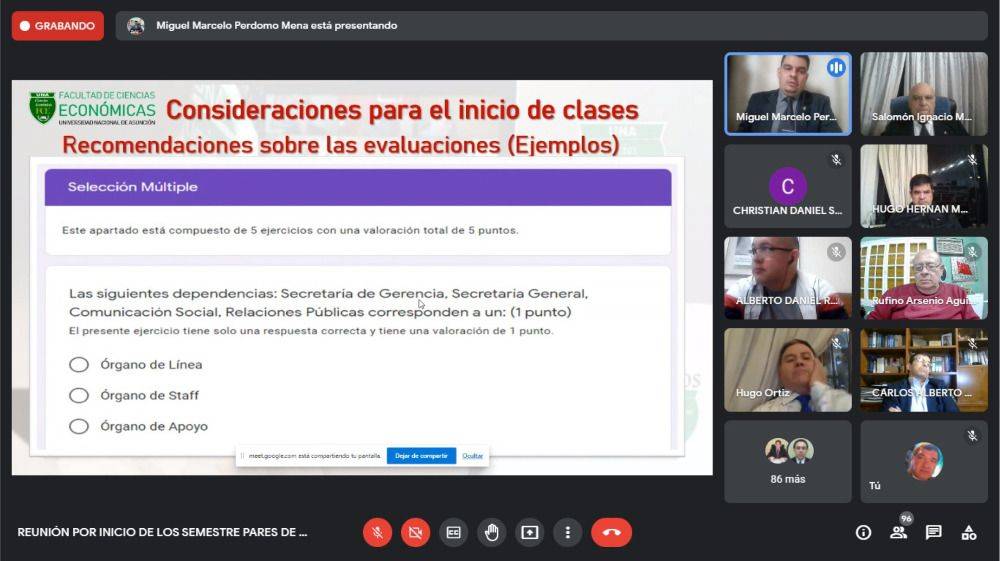The image size is (1000, 561).
Task: Hang up with the red call button
Action: [611, 532]
